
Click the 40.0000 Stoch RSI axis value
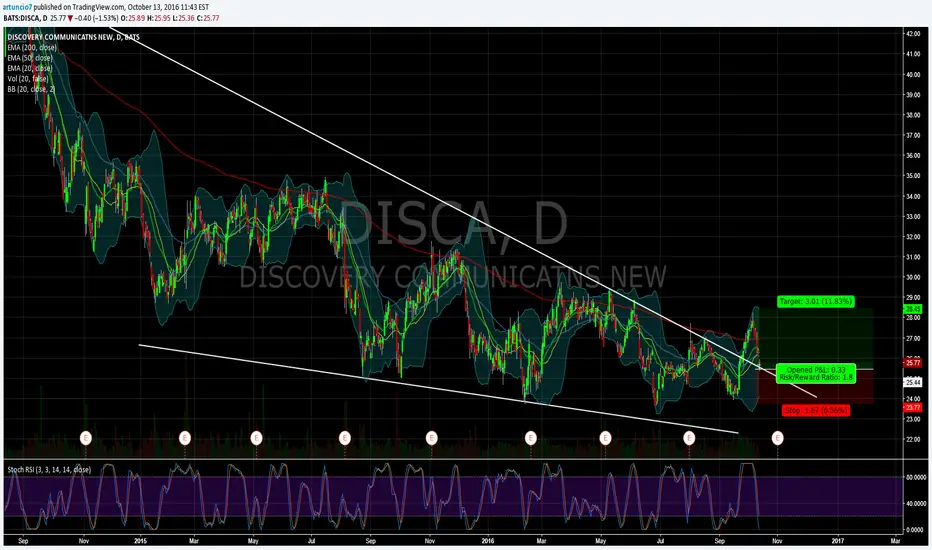point(915,503)
